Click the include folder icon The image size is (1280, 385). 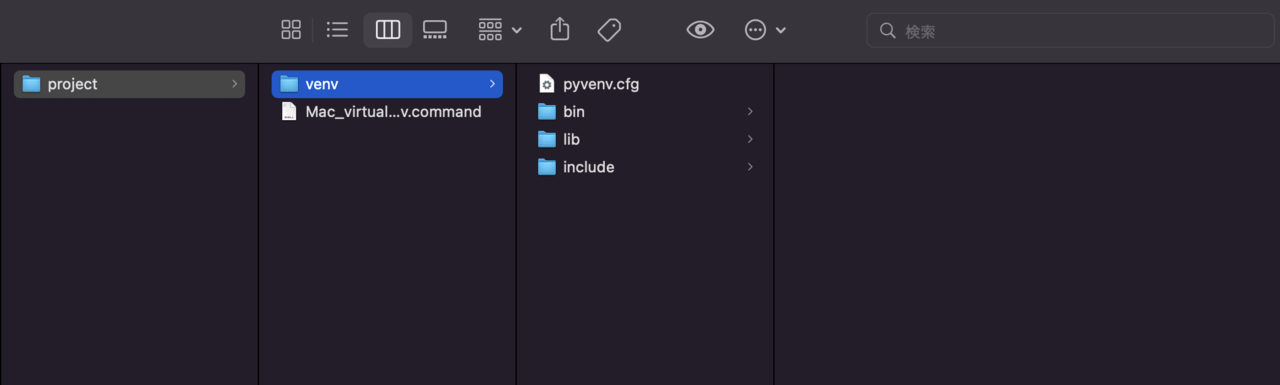point(546,167)
